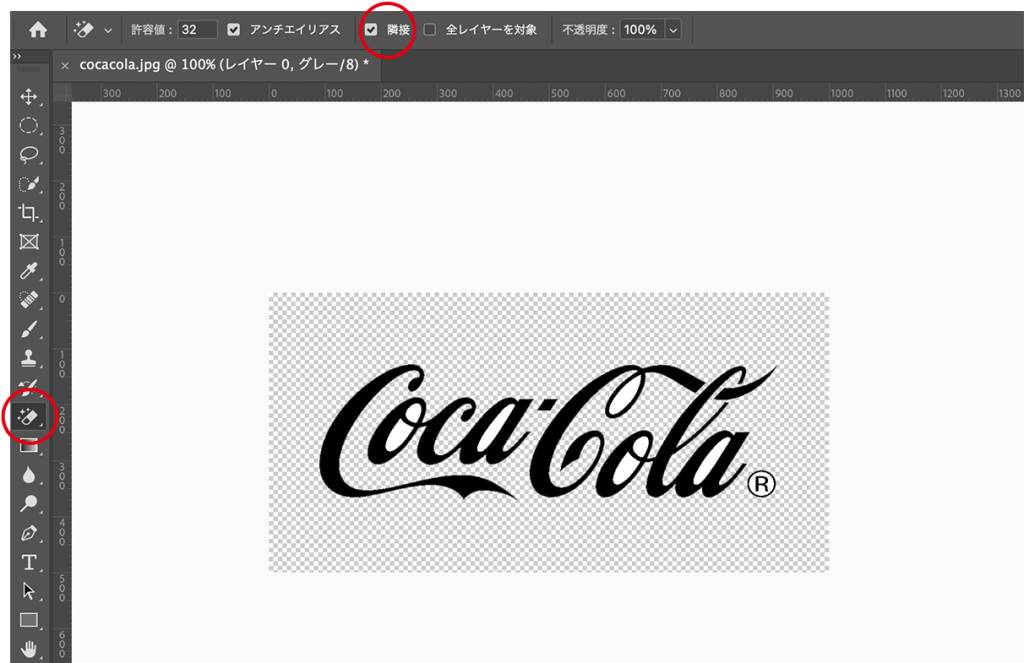The image size is (1024, 663).
Task: Expand the collapsed toolbar with double arrows
Action: tap(17, 58)
